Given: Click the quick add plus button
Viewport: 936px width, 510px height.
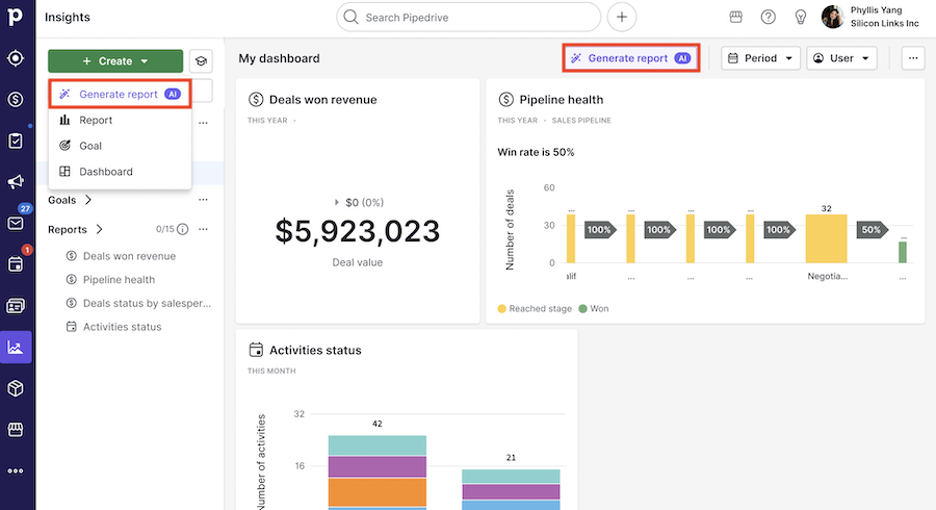Looking at the screenshot, I should 622,17.
